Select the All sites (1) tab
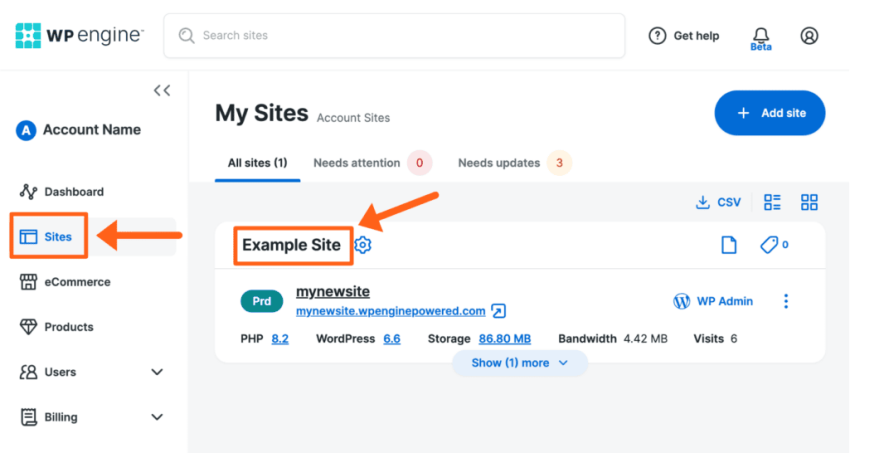The width and height of the screenshot is (884, 453). [x=257, y=163]
